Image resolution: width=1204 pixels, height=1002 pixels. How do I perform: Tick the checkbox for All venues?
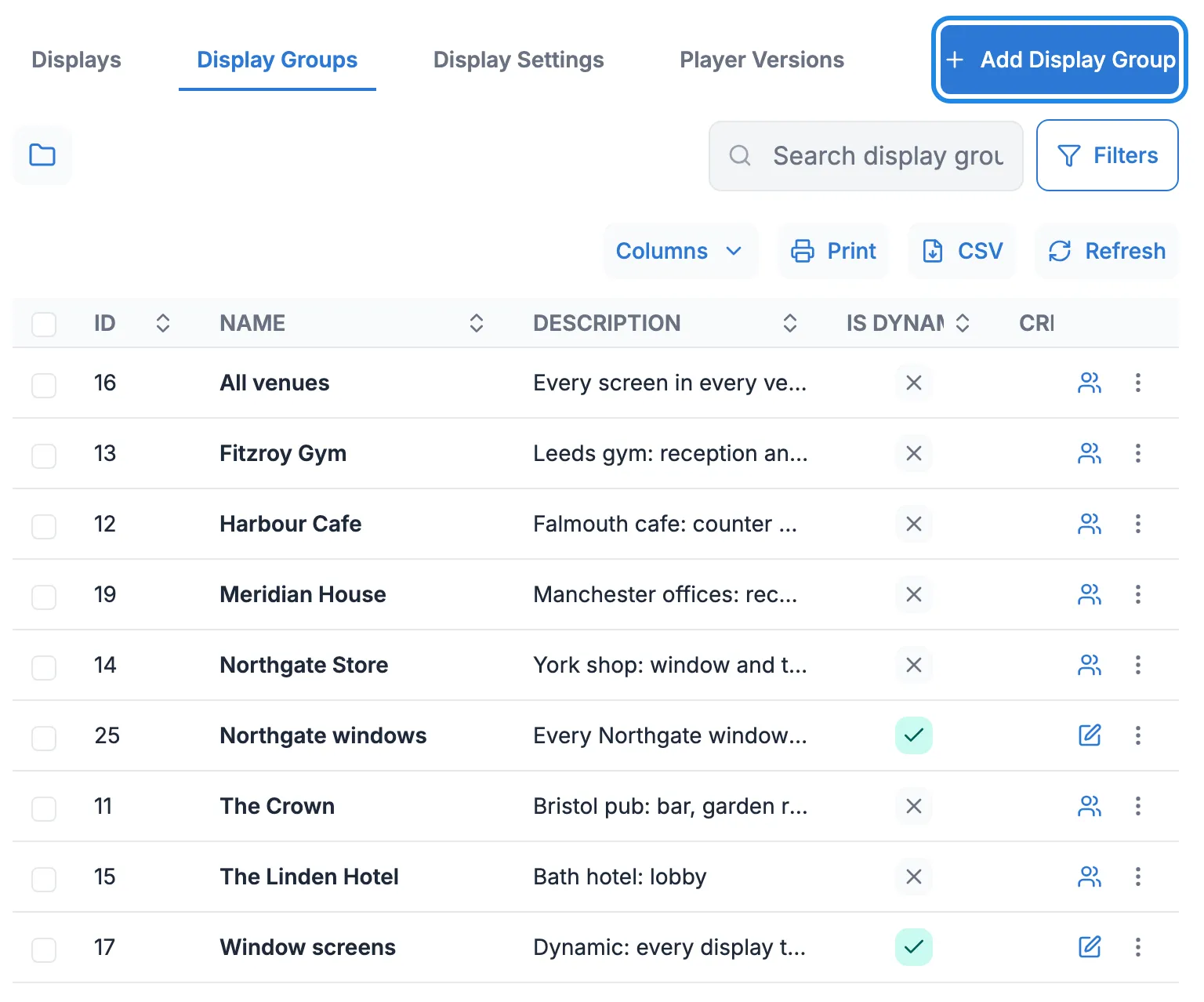pos(44,385)
